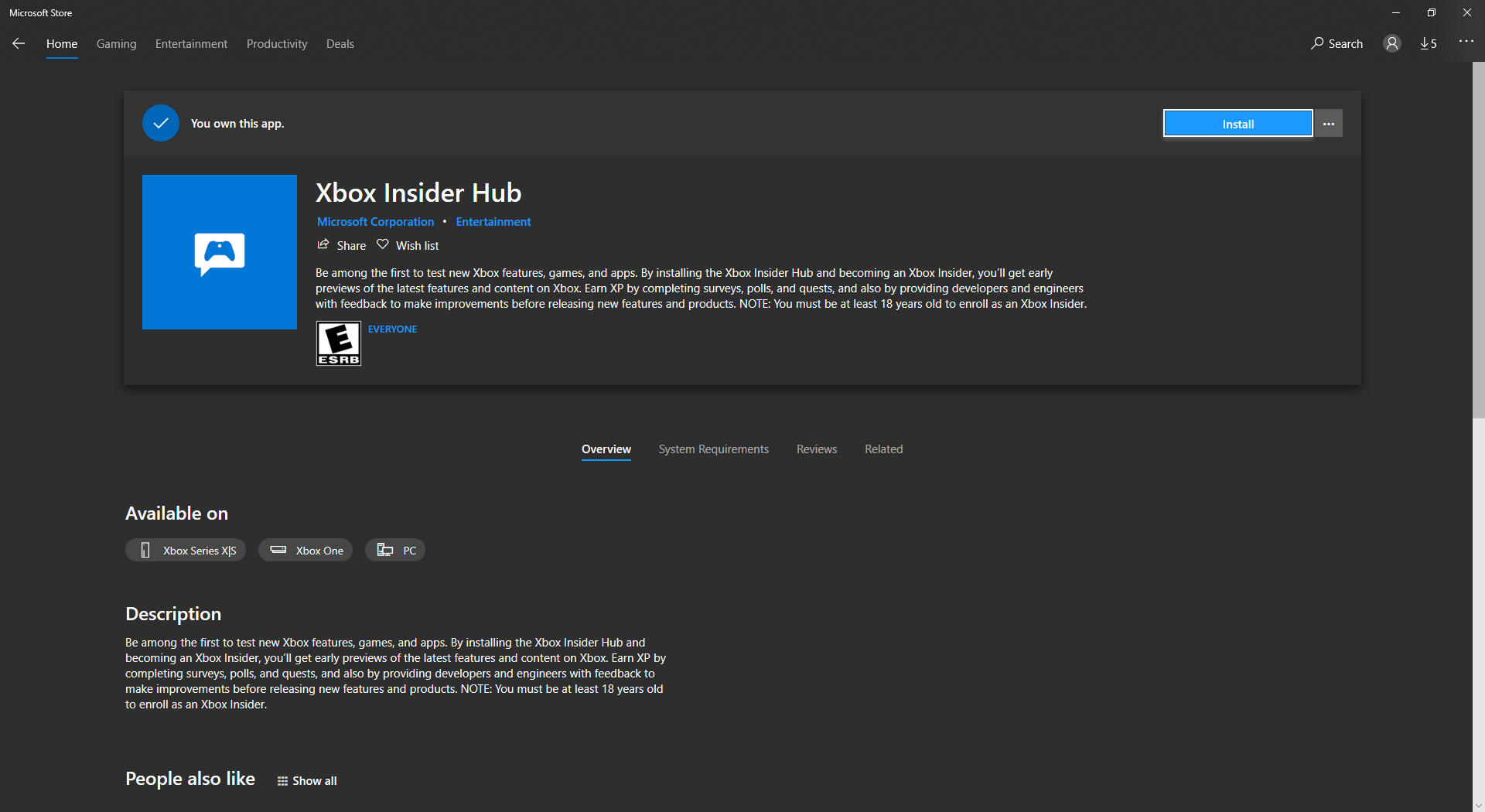Open the user account profile icon
Image resolution: width=1485 pixels, height=812 pixels.
1392,44
